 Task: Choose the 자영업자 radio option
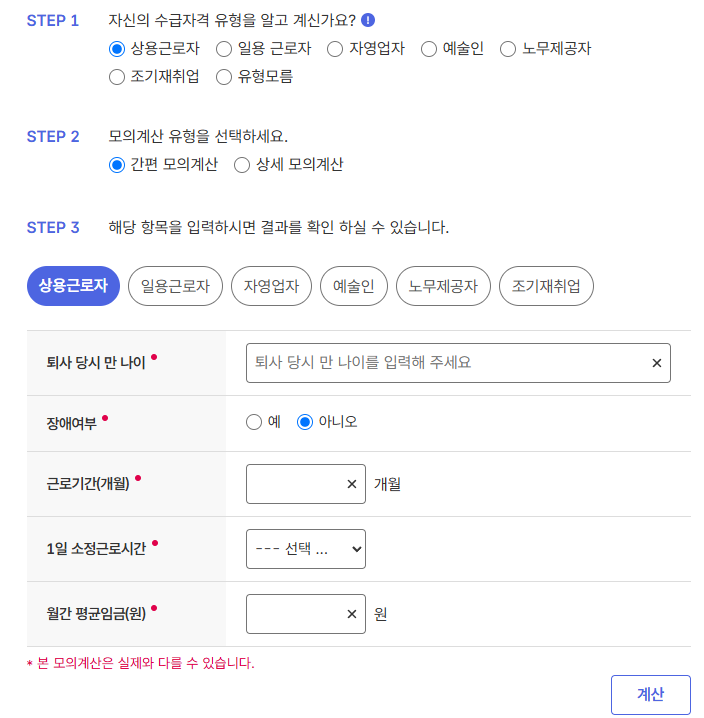[335, 49]
